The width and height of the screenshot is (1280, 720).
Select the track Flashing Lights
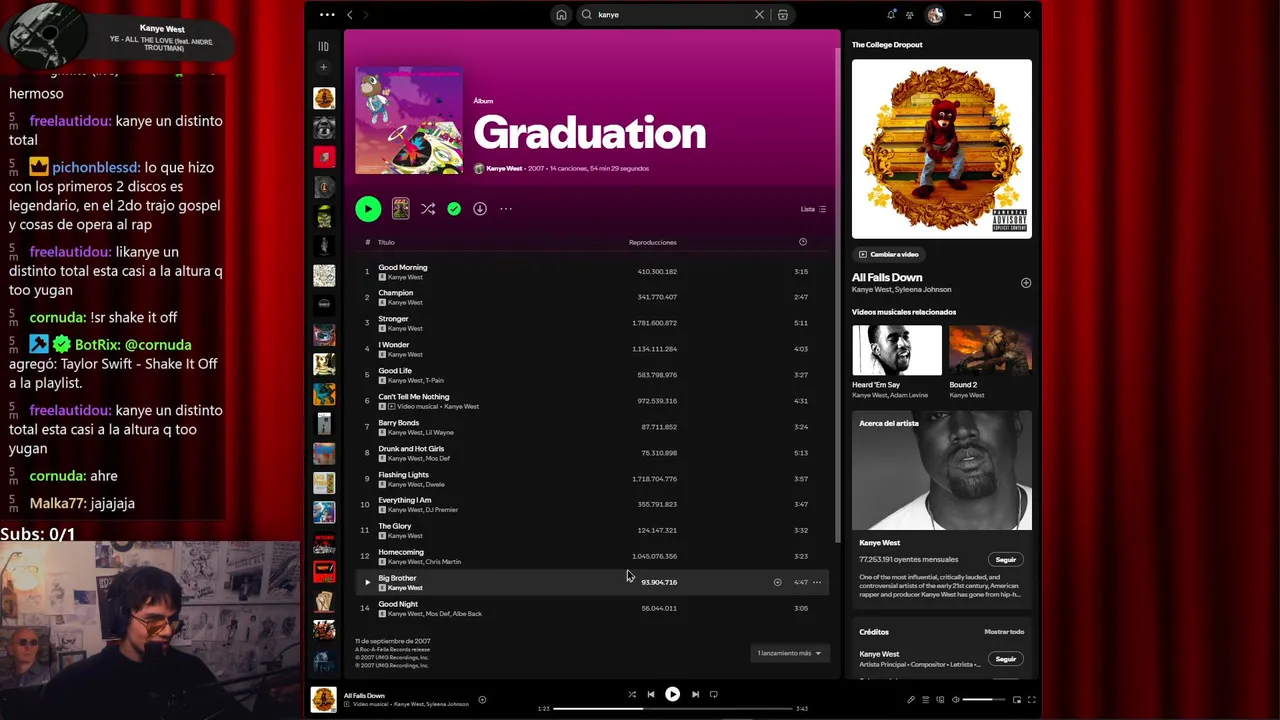(594, 479)
